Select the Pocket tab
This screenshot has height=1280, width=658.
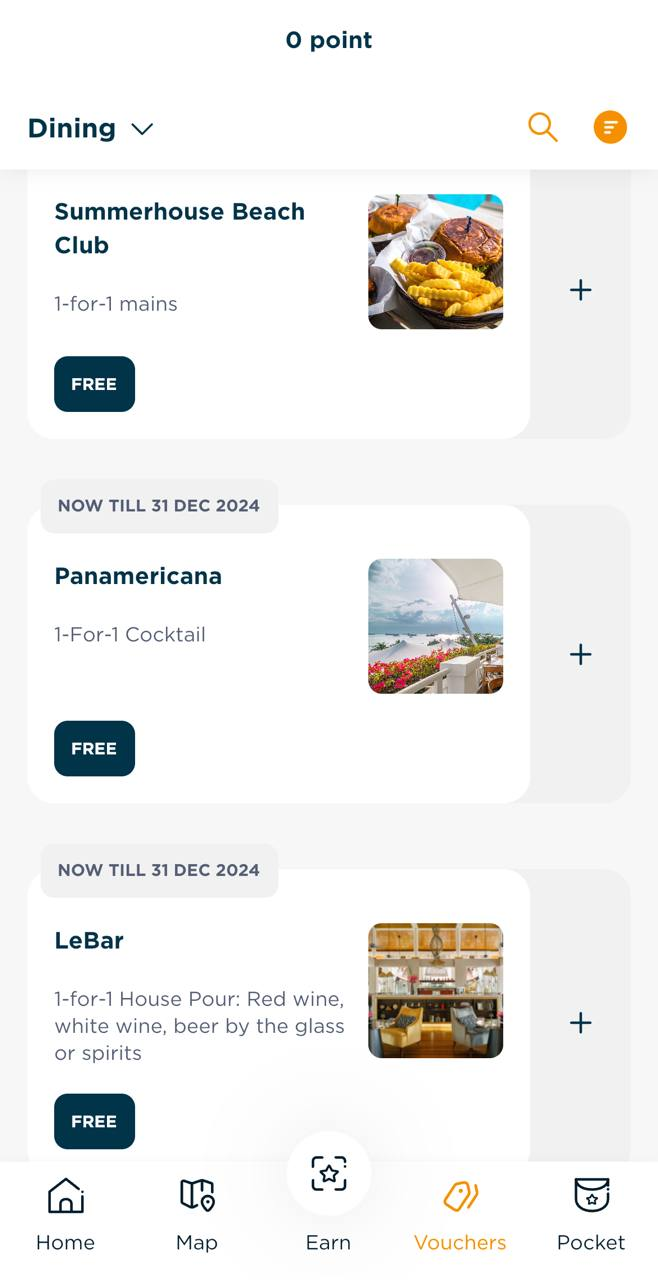point(591,1213)
